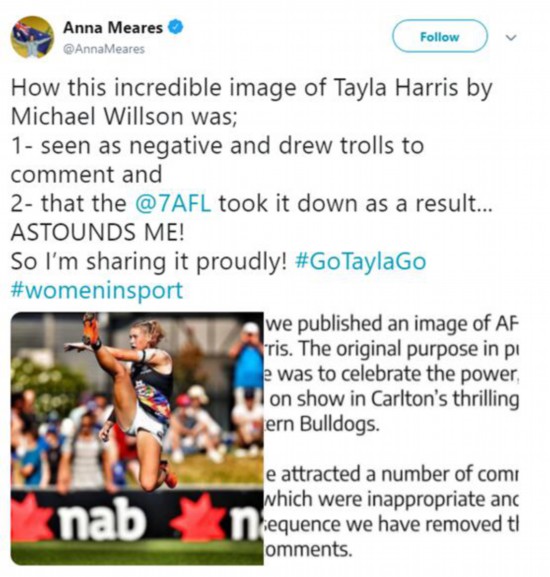This screenshot has width=550, height=577.
Task: Open the #GoTaylaGo hashtag
Action: point(361,262)
